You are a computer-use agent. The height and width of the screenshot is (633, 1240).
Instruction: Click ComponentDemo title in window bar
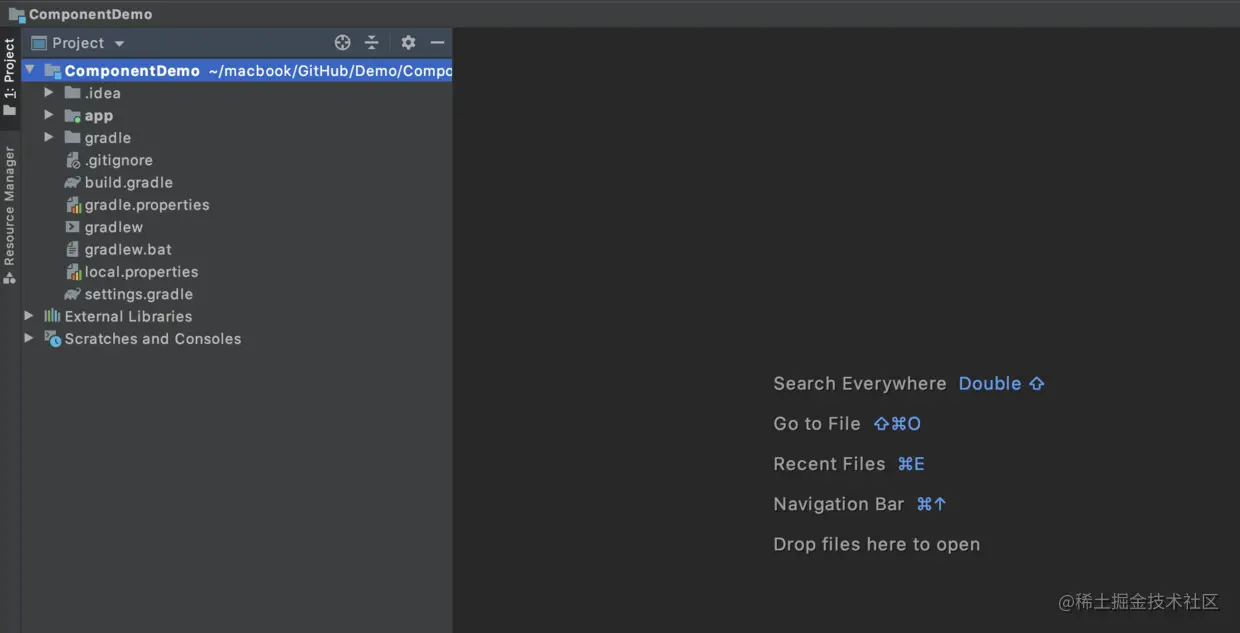click(x=91, y=14)
